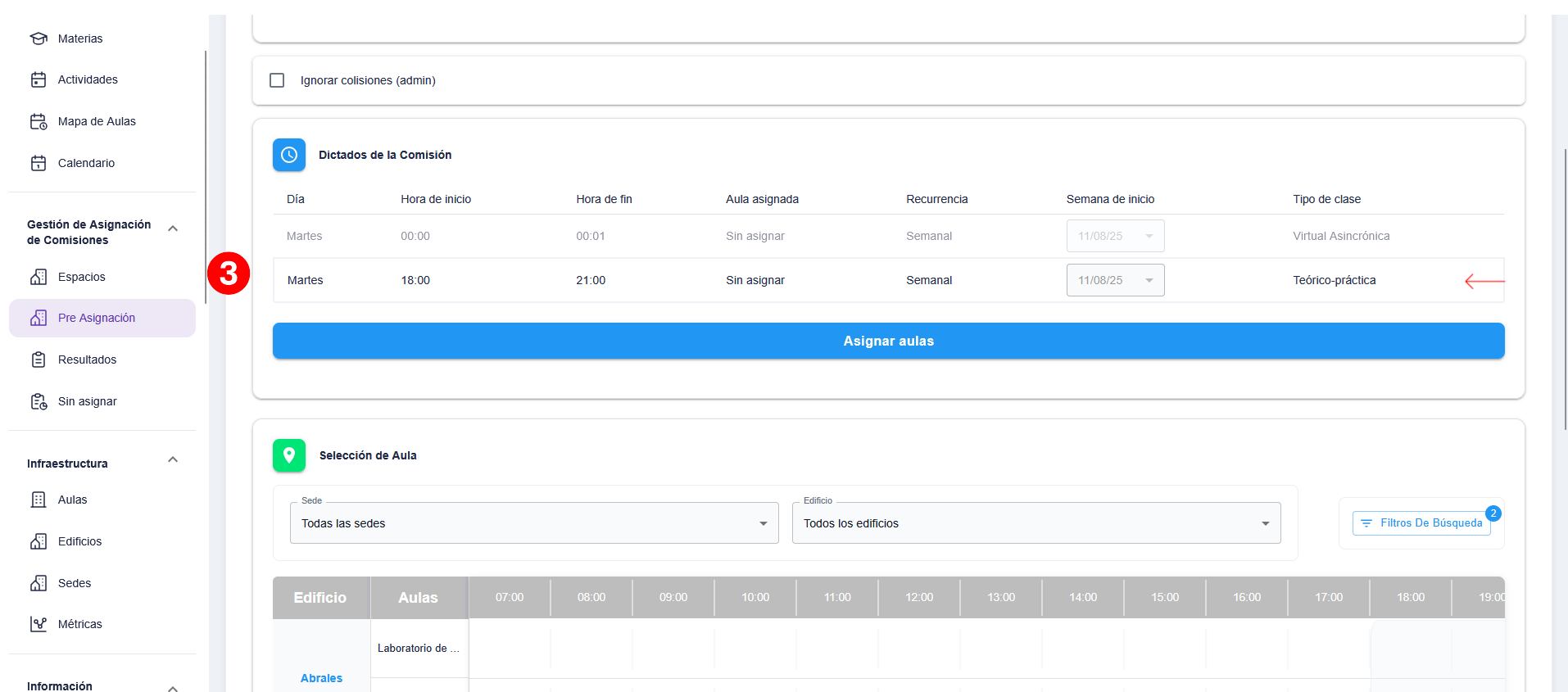This screenshot has width=1568, height=692.
Task: Click the Aulas column header
Action: (419, 598)
